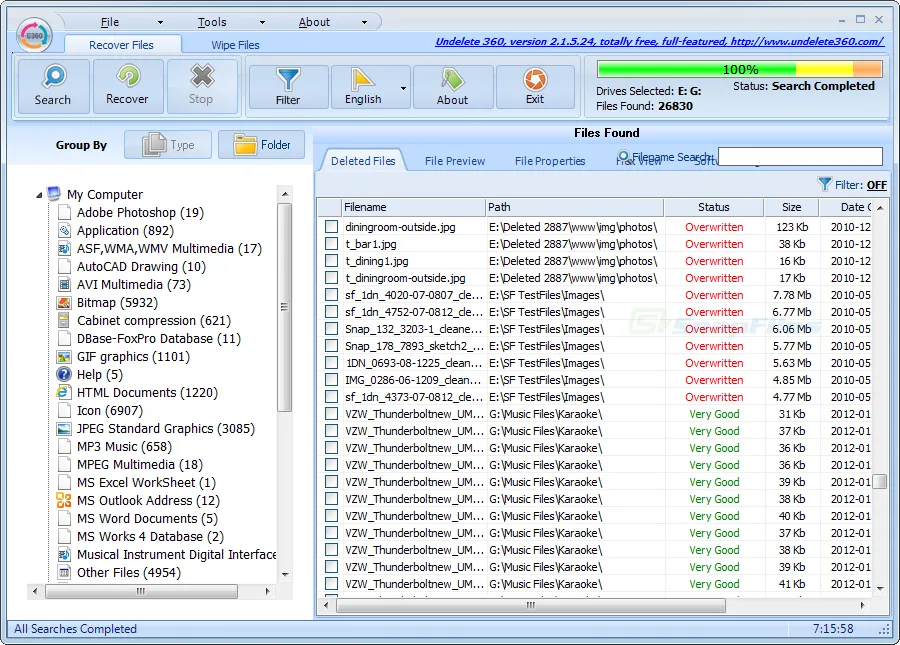Sort by the Size column header

click(792, 207)
